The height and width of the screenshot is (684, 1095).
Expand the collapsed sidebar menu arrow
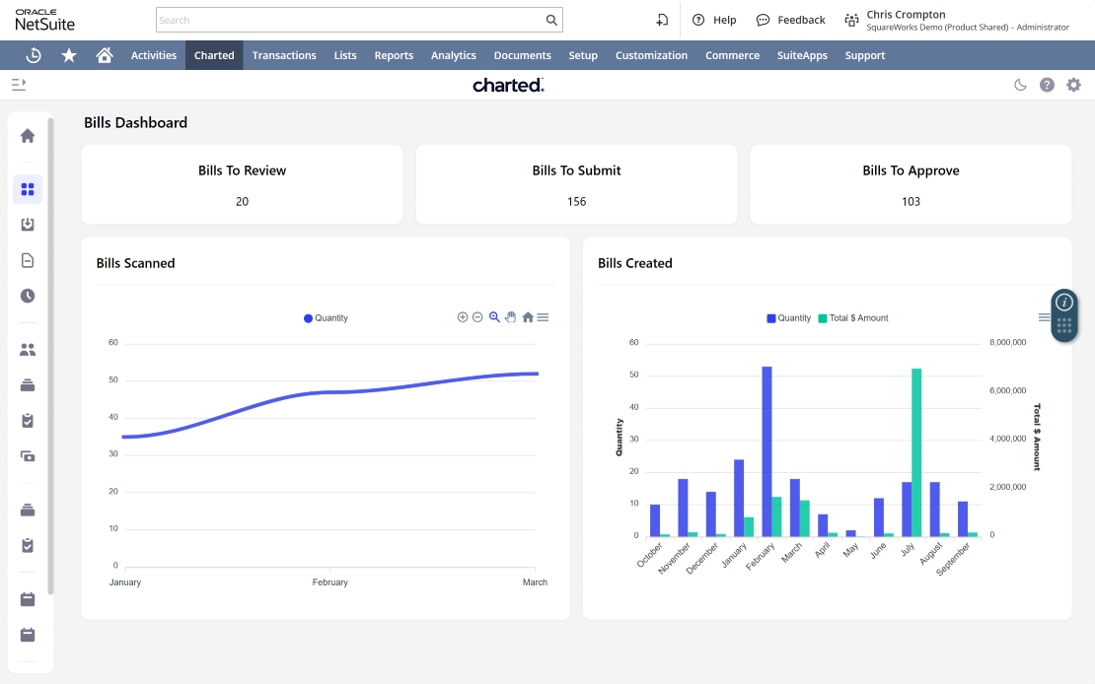pyautogui.click(x=19, y=85)
